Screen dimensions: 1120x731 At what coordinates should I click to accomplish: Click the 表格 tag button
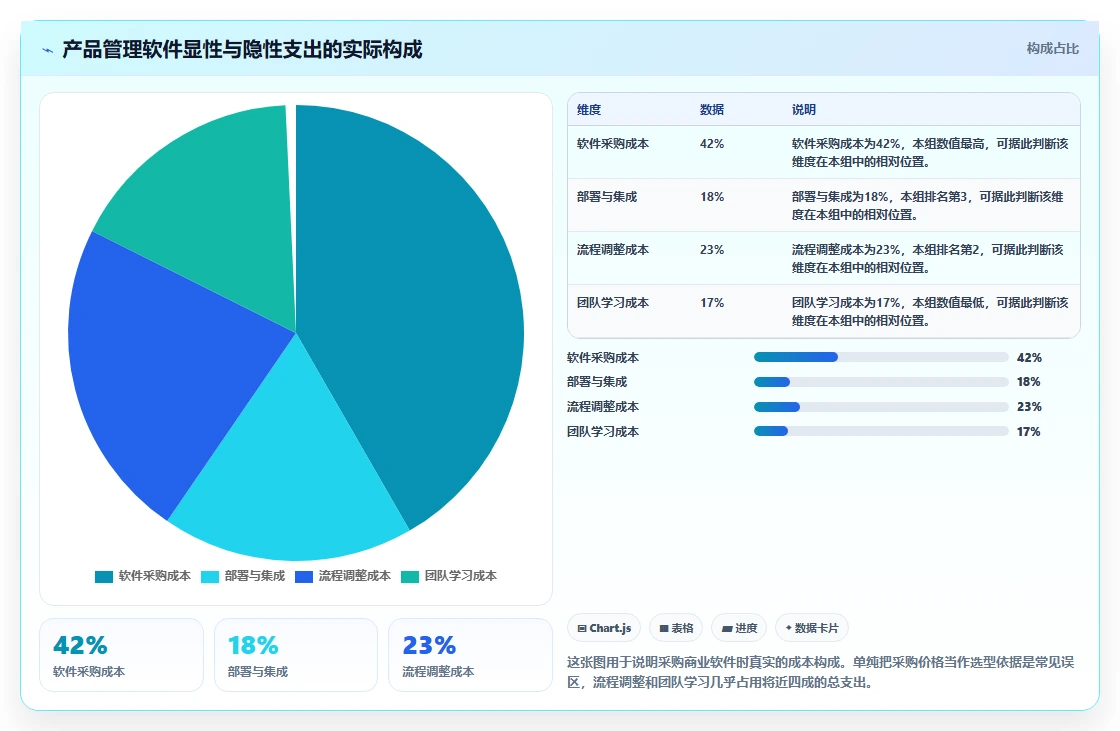click(x=676, y=628)
